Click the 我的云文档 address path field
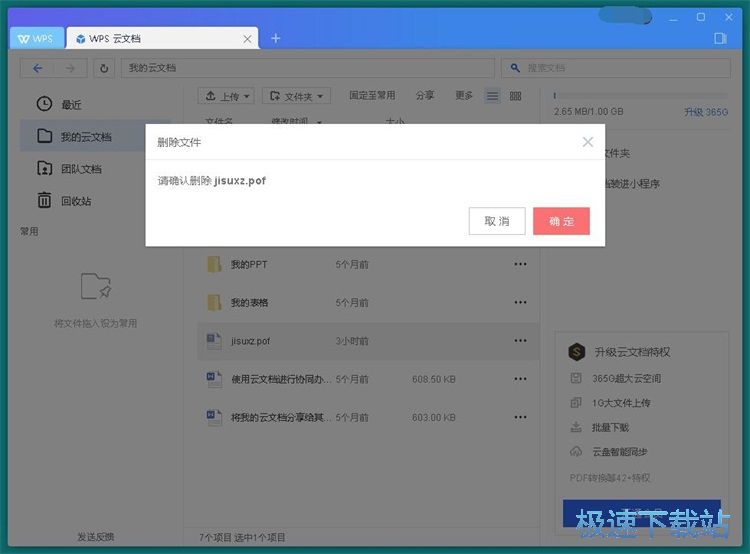750x554 pixels. [308, 68]
